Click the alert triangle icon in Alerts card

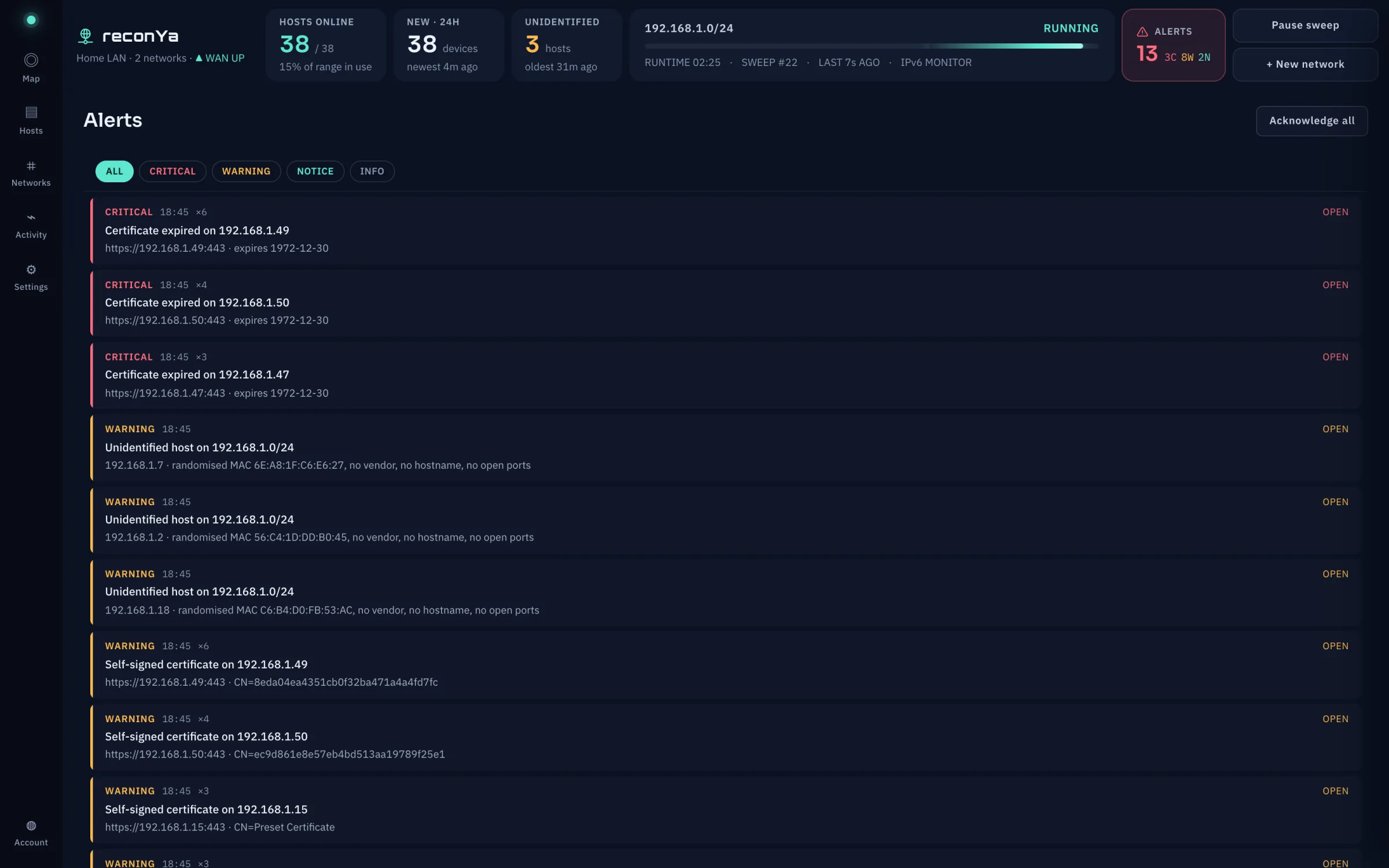[x=1142, y=32]
